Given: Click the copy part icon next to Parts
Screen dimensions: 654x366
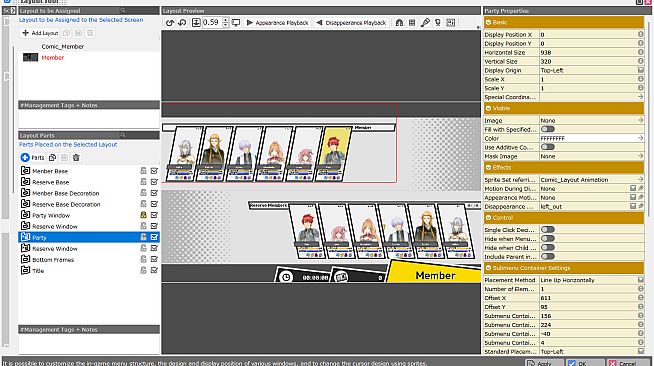Looking at the screenshot, I should click(x=53, y=158).
